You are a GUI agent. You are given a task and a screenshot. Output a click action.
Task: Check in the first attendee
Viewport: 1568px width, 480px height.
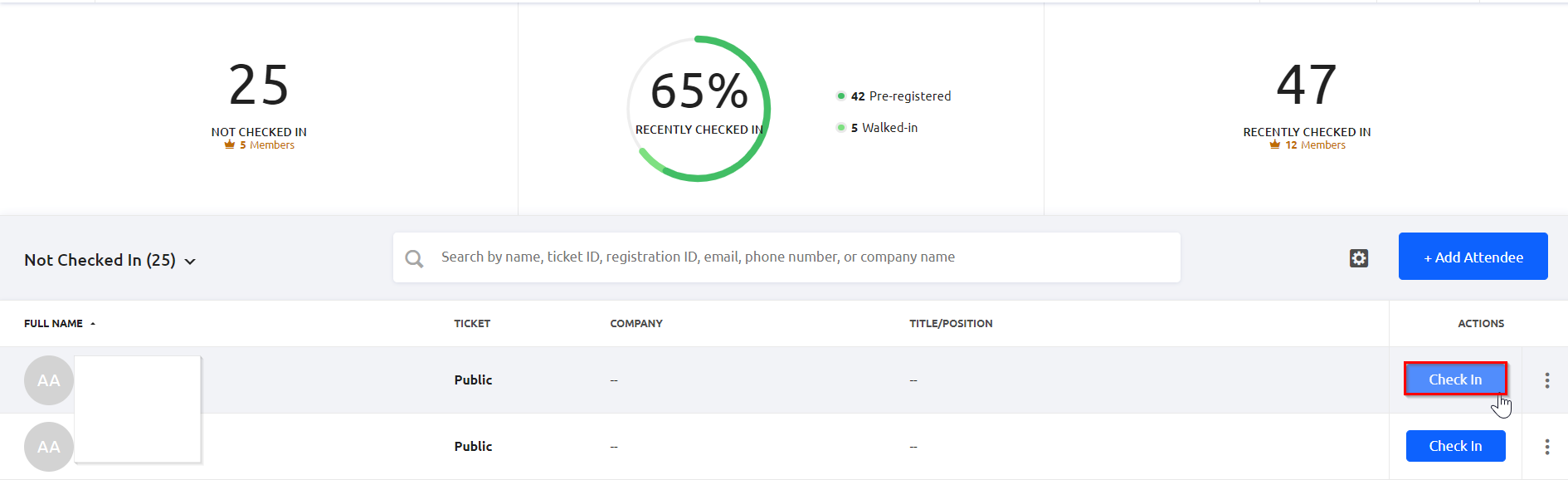[x=1455, y=380]
